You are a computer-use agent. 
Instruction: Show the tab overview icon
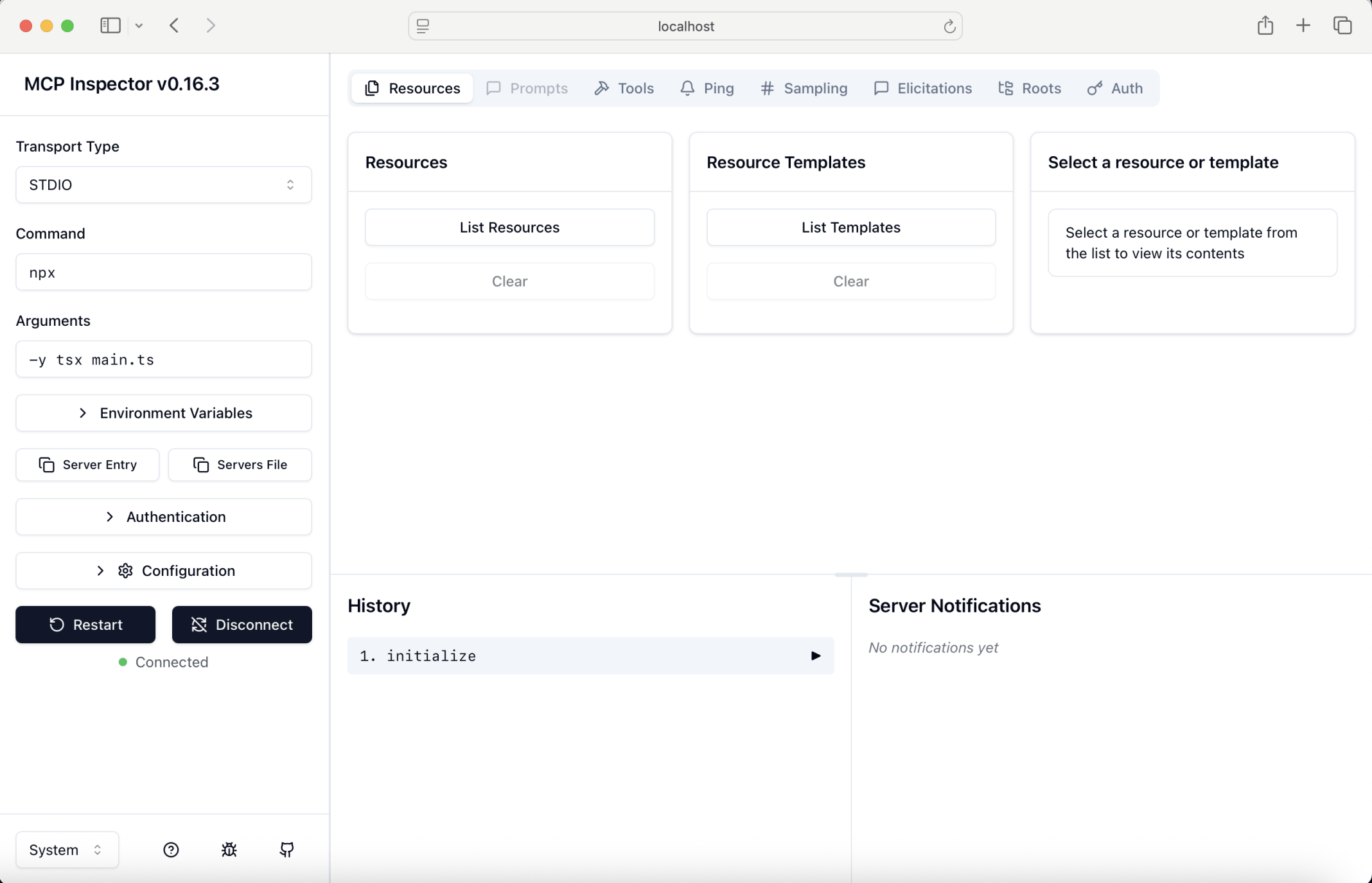[x=1342, y=26]
